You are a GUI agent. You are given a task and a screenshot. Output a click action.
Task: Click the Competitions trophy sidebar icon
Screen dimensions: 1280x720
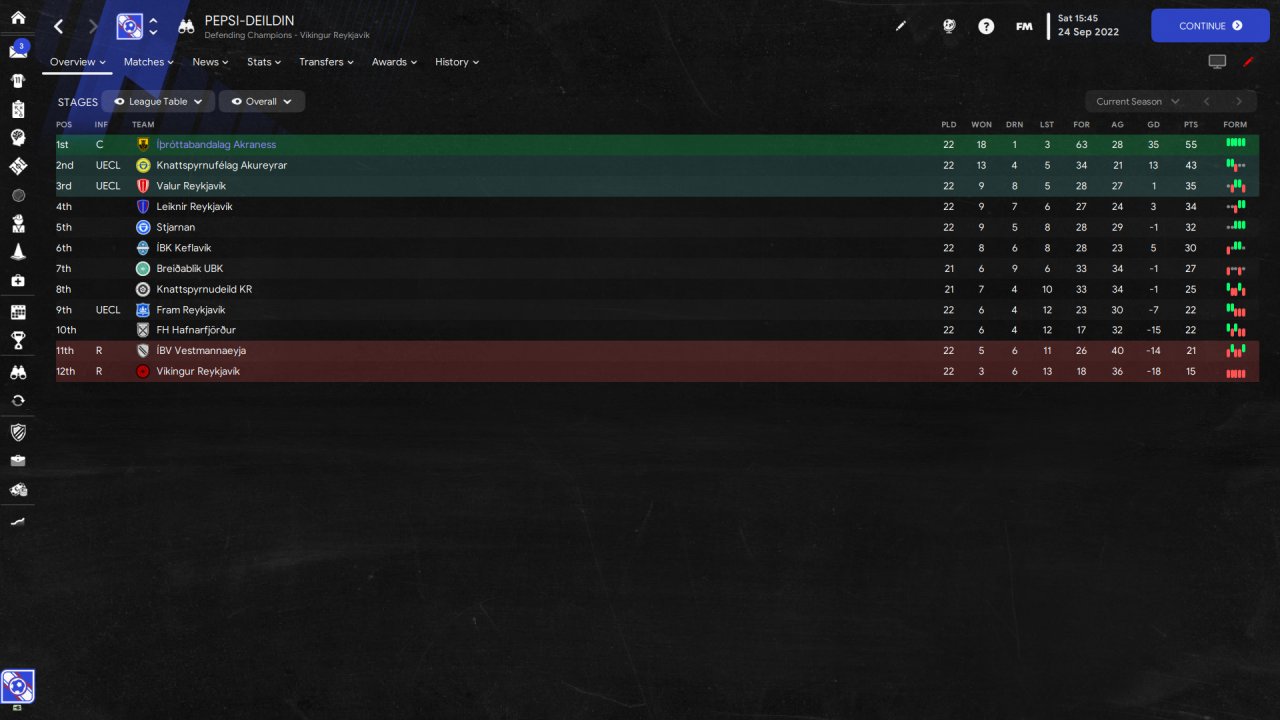17,341
